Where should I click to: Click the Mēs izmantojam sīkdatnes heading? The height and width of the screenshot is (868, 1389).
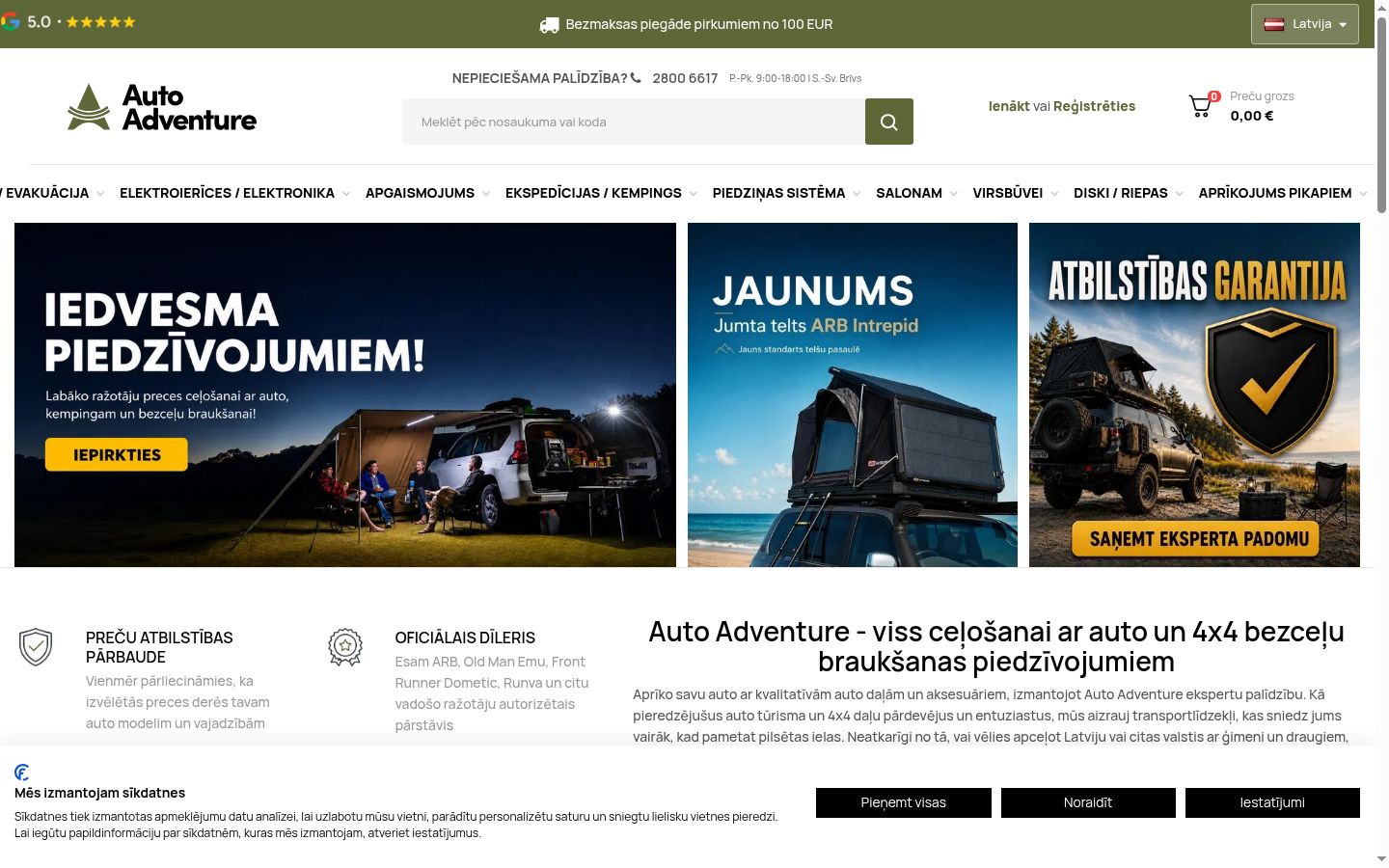[x=99, y=793]
